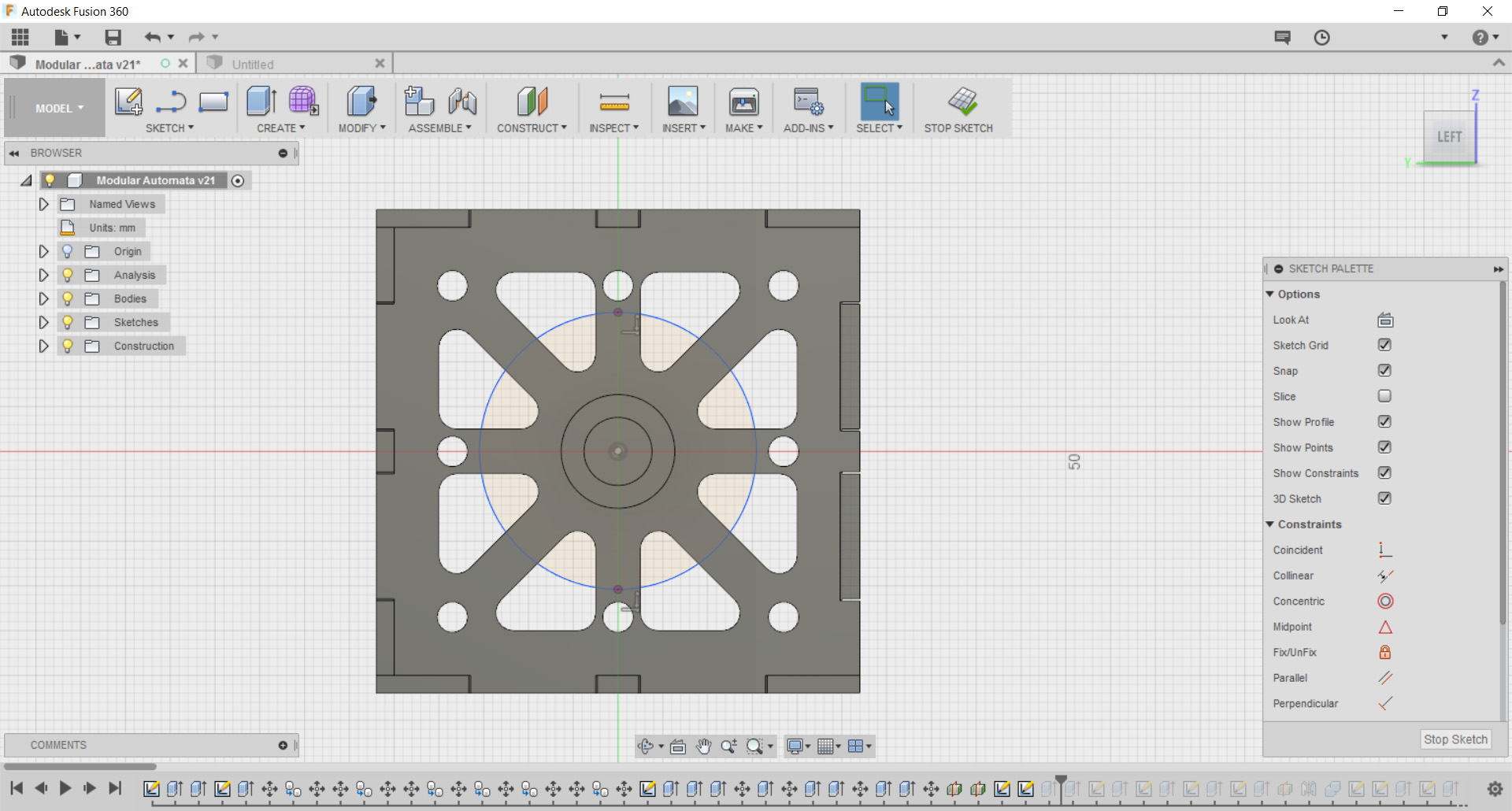Enable the Slice checkbox
The image size is (1512, 811).
click(1384, 396)
